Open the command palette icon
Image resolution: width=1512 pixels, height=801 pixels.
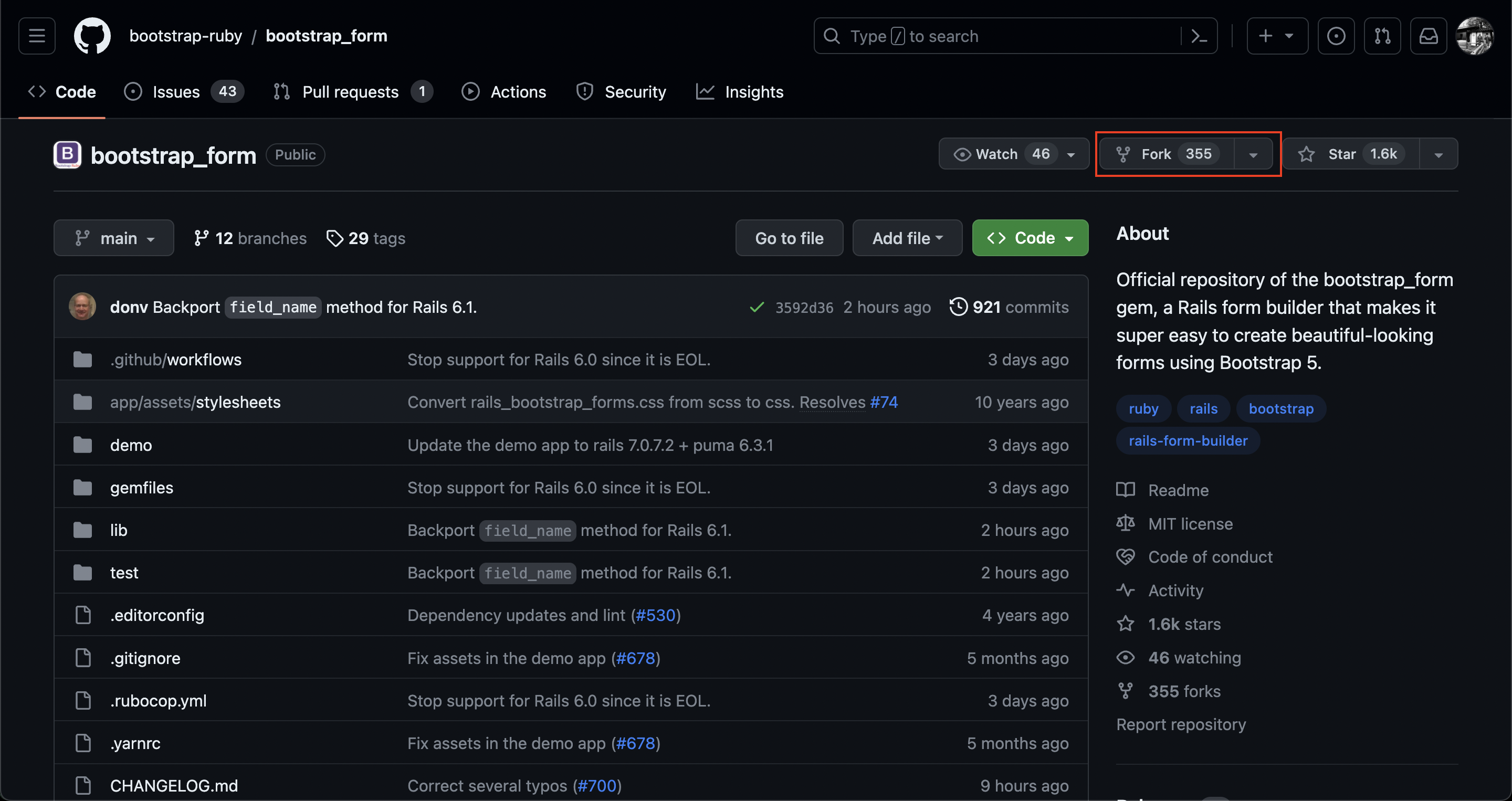pyautogui.click(x=1199, y=36)
